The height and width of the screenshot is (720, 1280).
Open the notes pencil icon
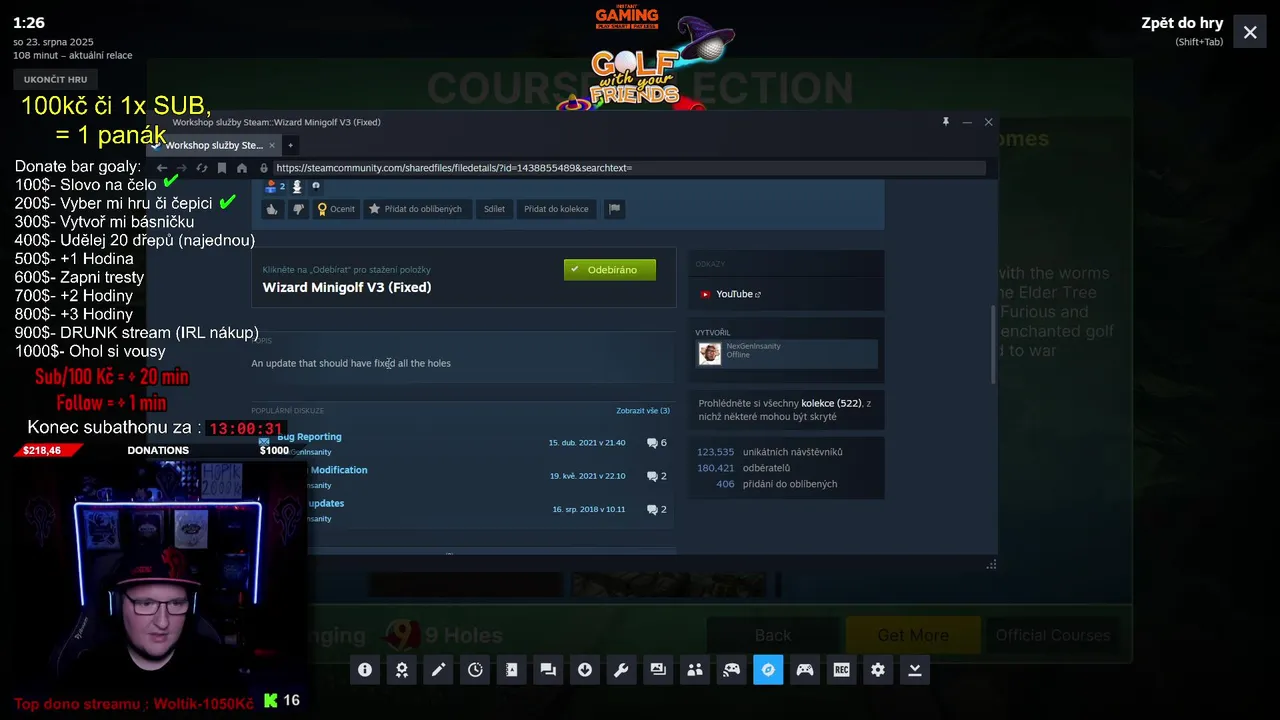coord(438,670)
